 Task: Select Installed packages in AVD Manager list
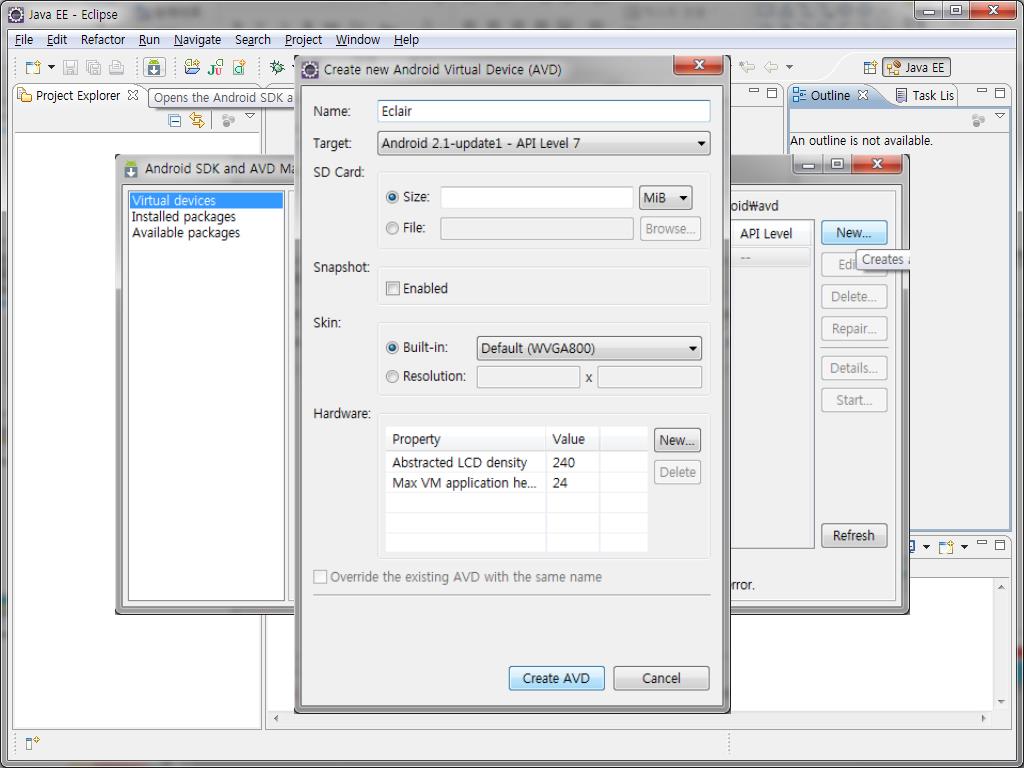tap(184, 216)
